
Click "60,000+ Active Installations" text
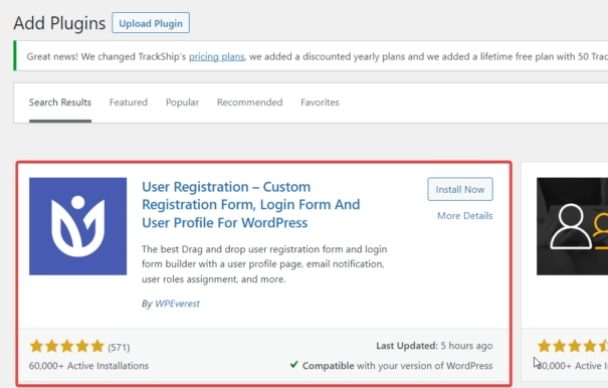pyautogui.click(x=89, y=366)
